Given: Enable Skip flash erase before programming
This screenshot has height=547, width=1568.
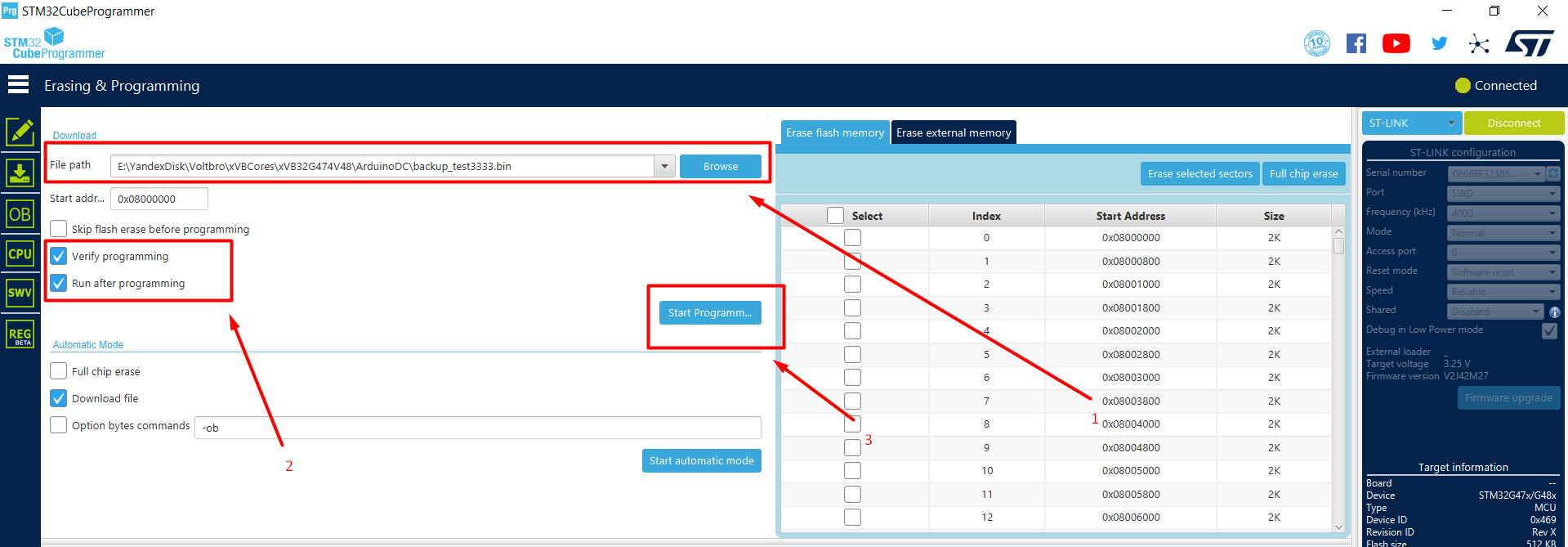Looking at the screenshot, I should pyautogui.click(x=59, y=229).
